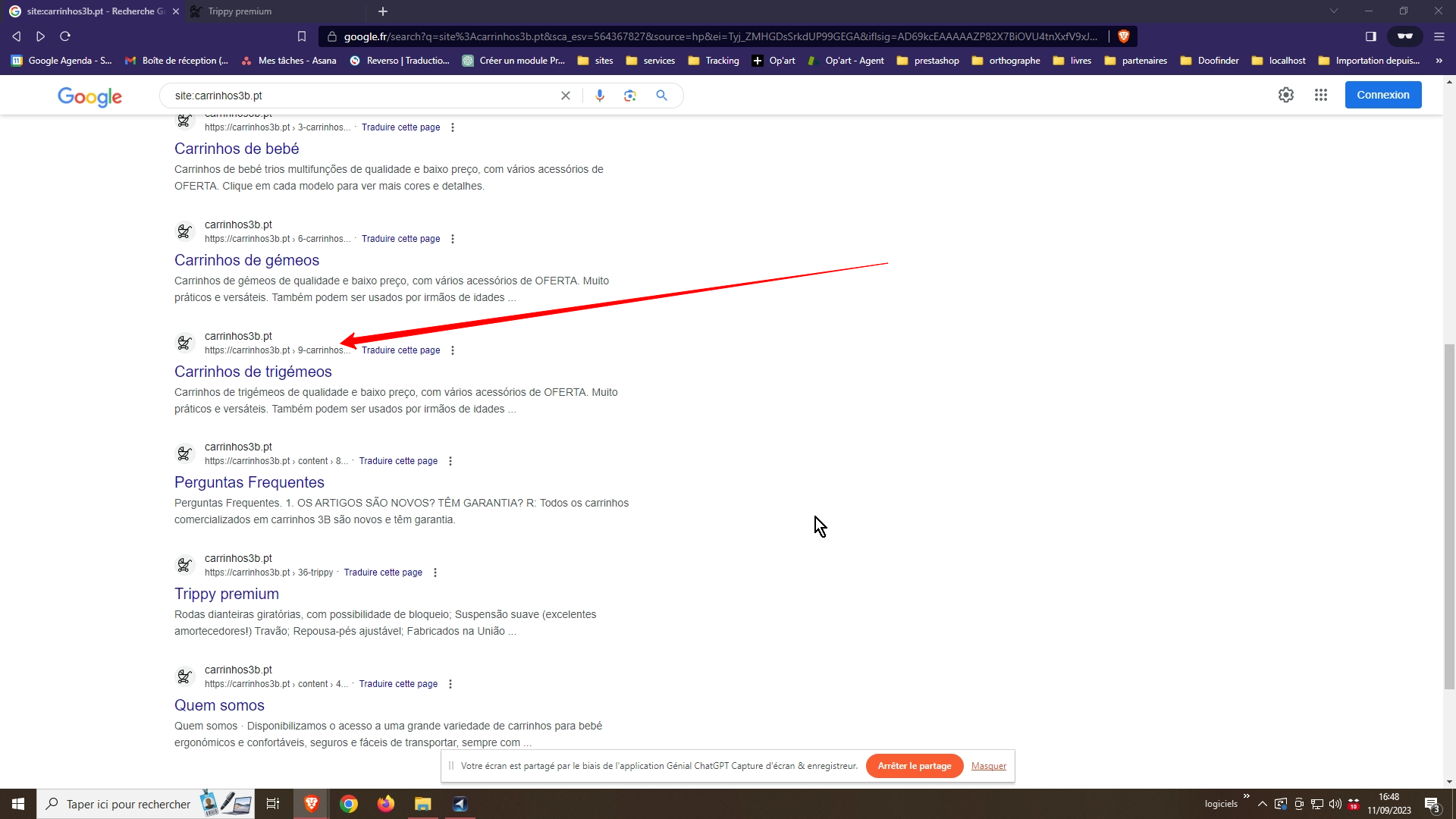Open Google Lens image search
Viewport: 1456px width, 819px height.
click(629, 96)
